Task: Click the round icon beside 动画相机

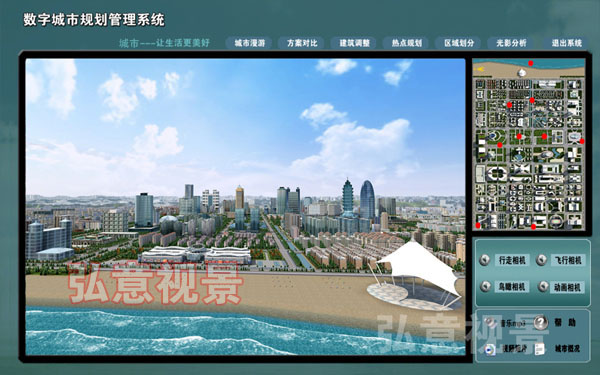Action: (x=543, y=286)
